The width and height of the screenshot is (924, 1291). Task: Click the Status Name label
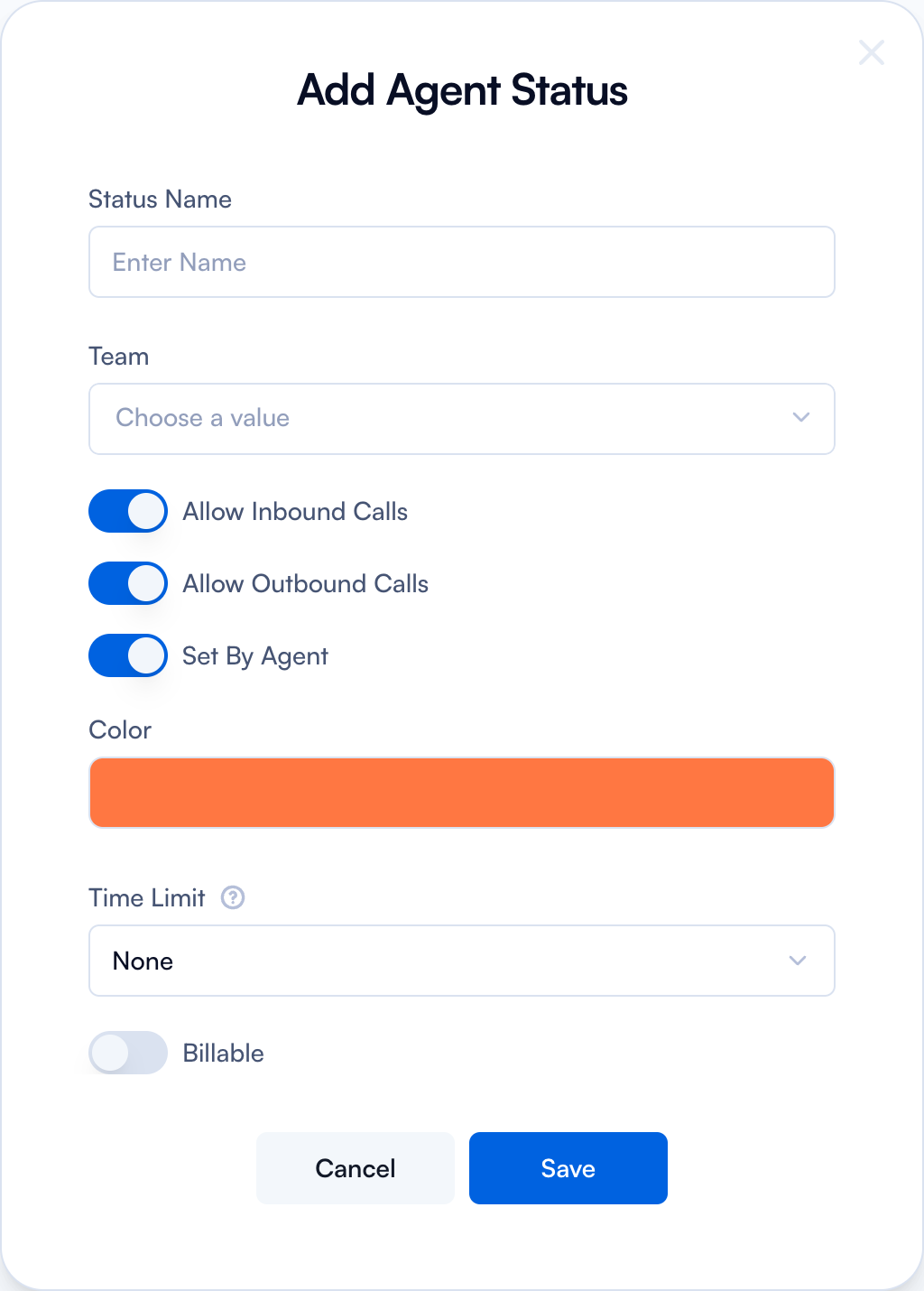160,199
